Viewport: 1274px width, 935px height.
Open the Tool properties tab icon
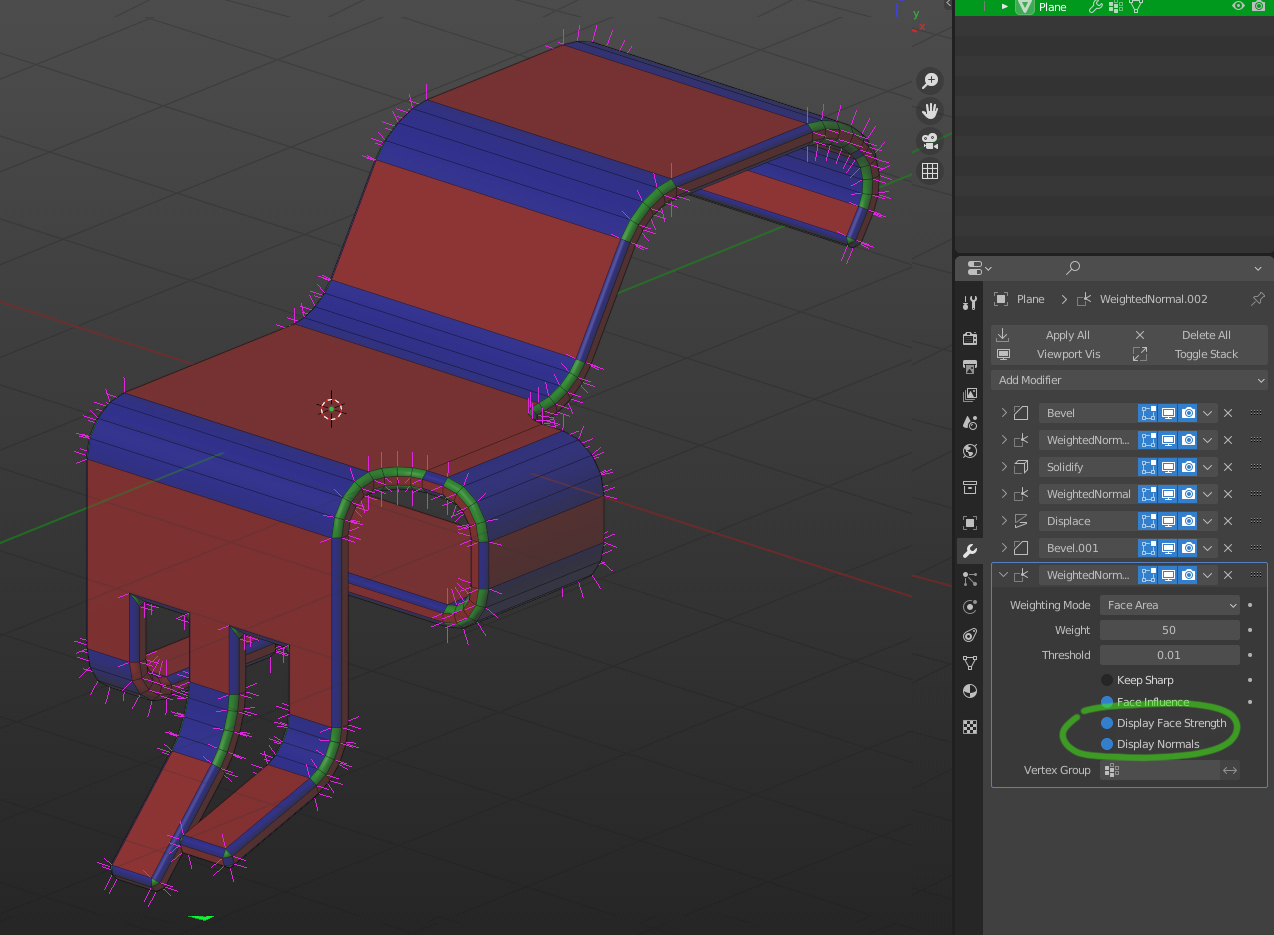coord(969,303)
